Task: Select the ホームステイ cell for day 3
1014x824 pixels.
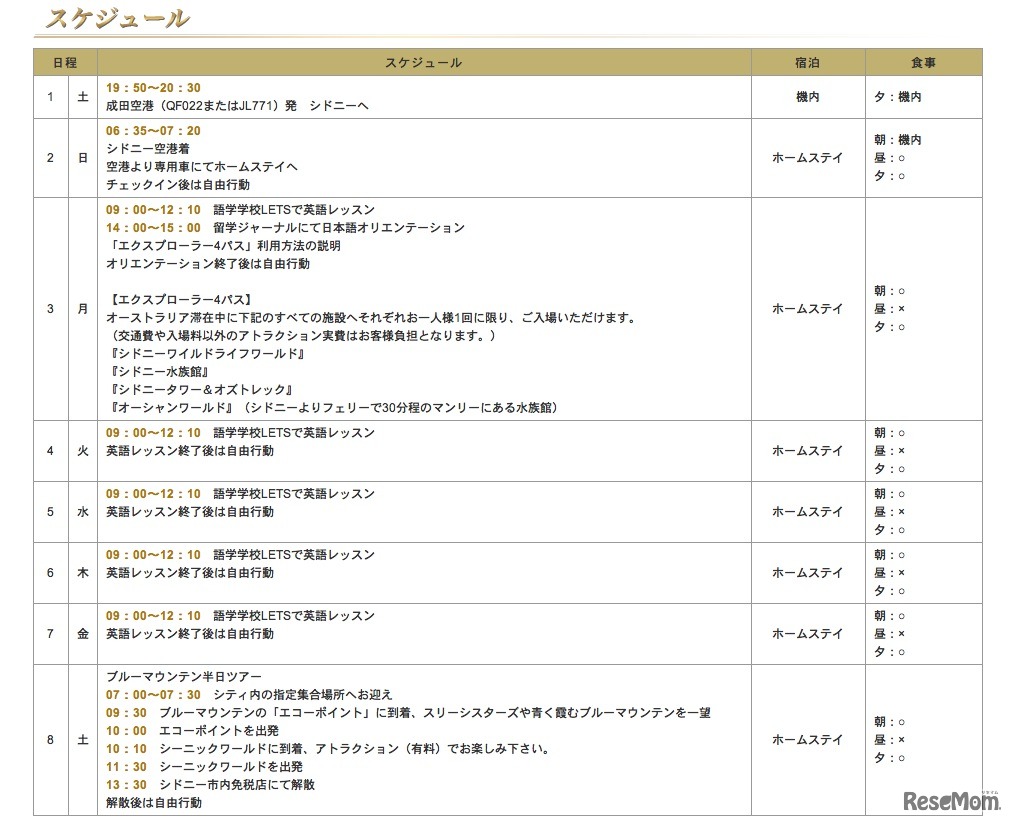Action: point(806,308)
